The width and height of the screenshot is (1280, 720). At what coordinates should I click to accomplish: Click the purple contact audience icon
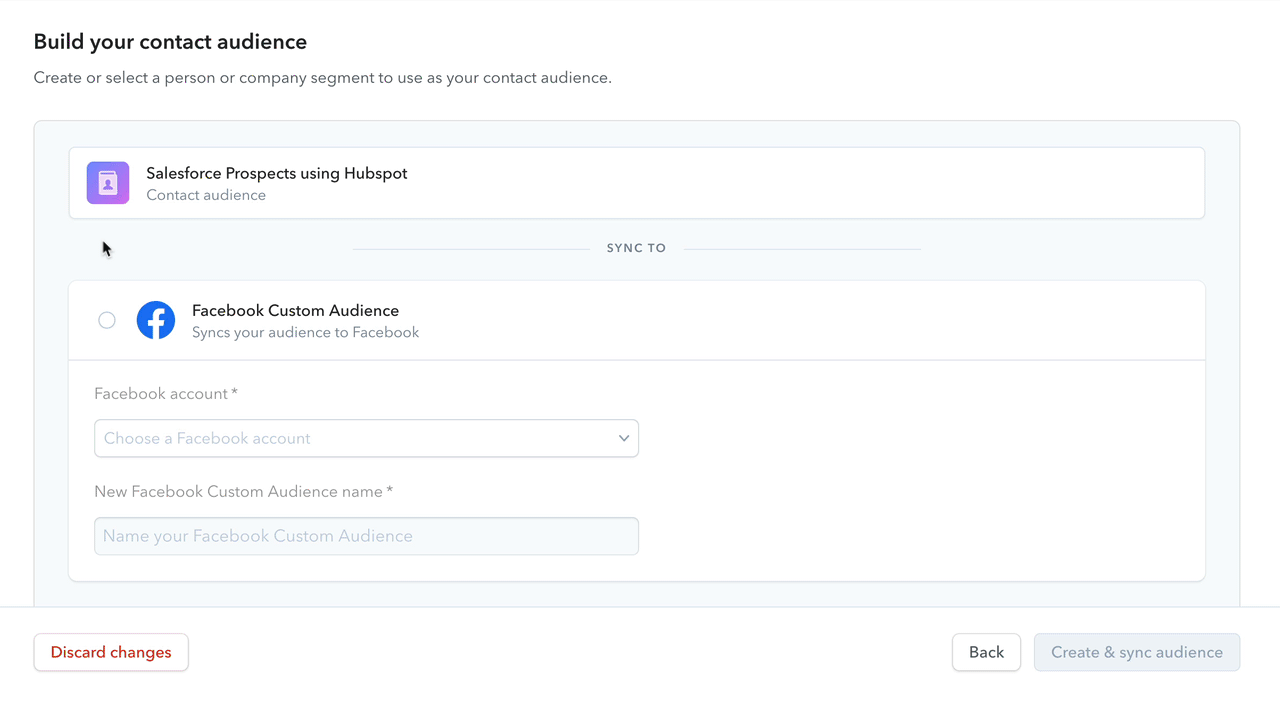(x=108, y=183)
